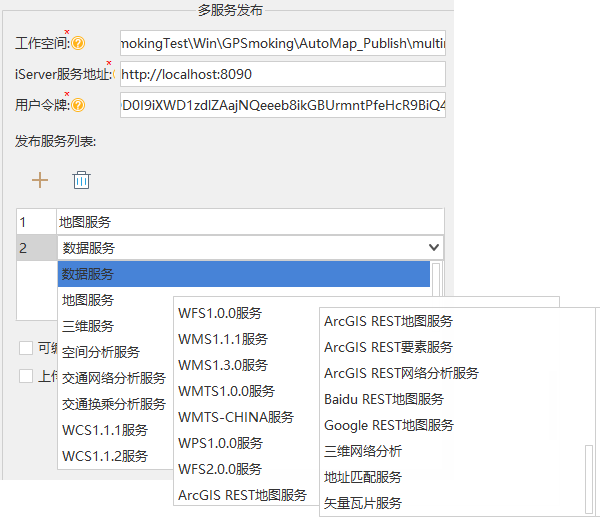Toggle the checkbox beginning with 可

tap(26, 348)
